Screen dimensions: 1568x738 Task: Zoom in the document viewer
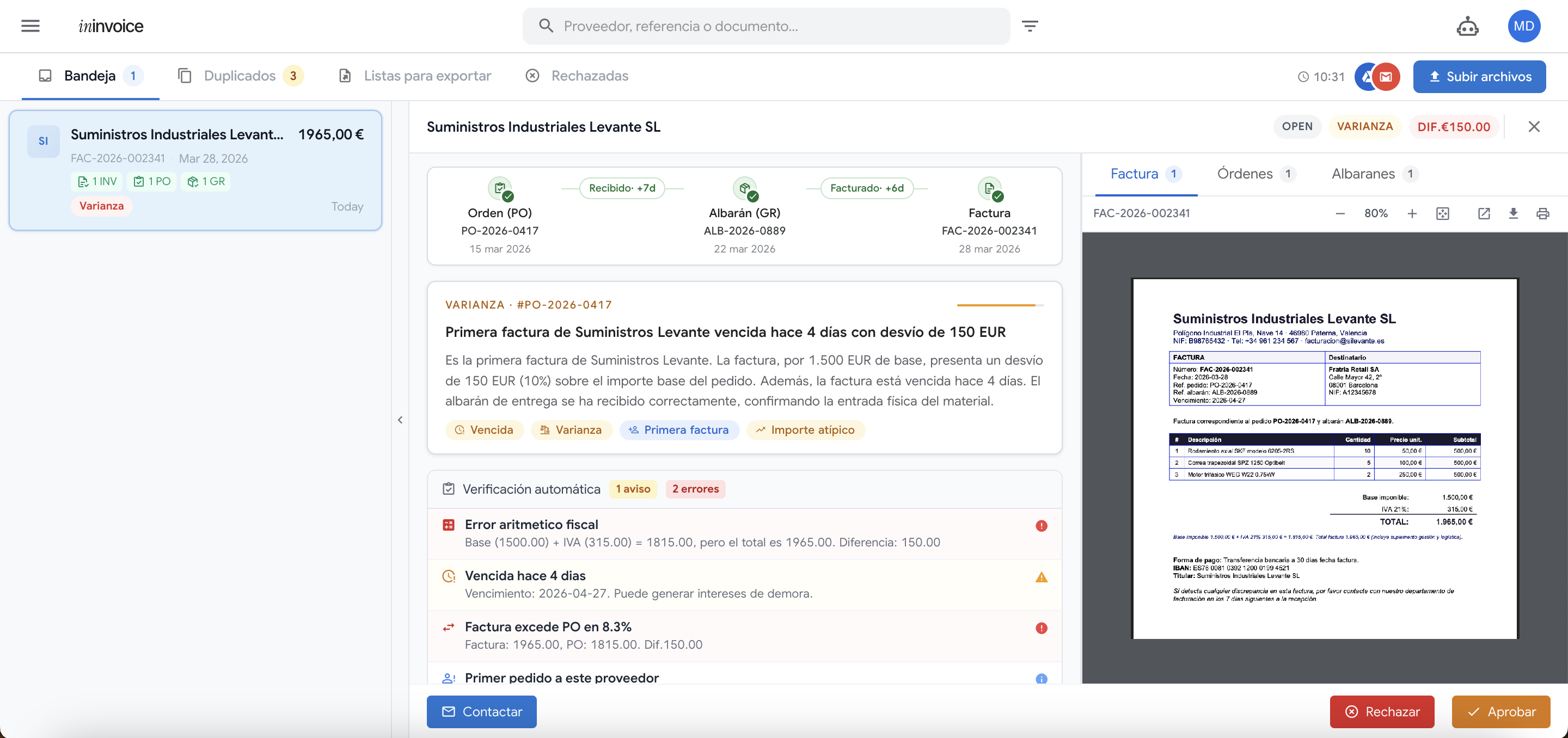click(x=1412, y=213)
